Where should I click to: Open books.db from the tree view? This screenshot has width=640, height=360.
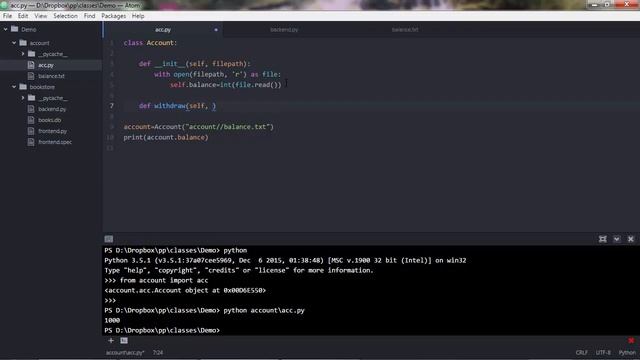point(49,120)
